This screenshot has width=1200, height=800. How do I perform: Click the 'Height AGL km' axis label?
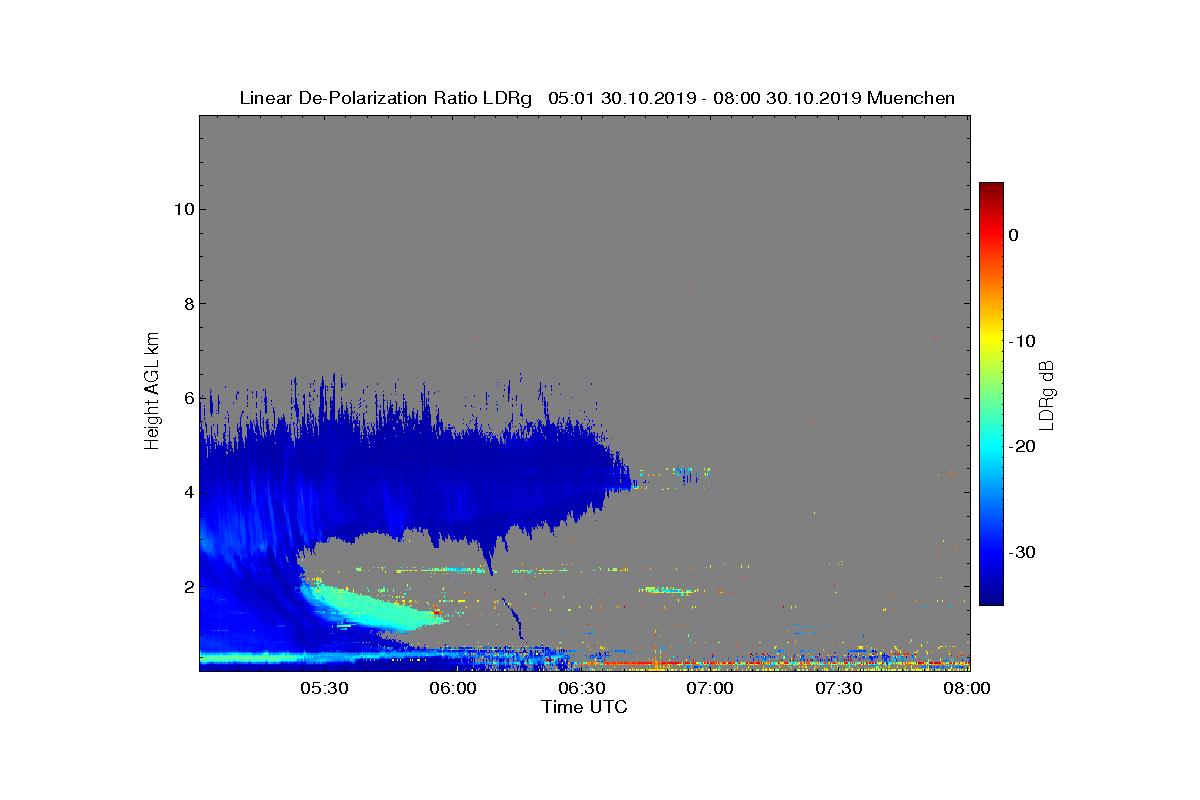(152, 391)
